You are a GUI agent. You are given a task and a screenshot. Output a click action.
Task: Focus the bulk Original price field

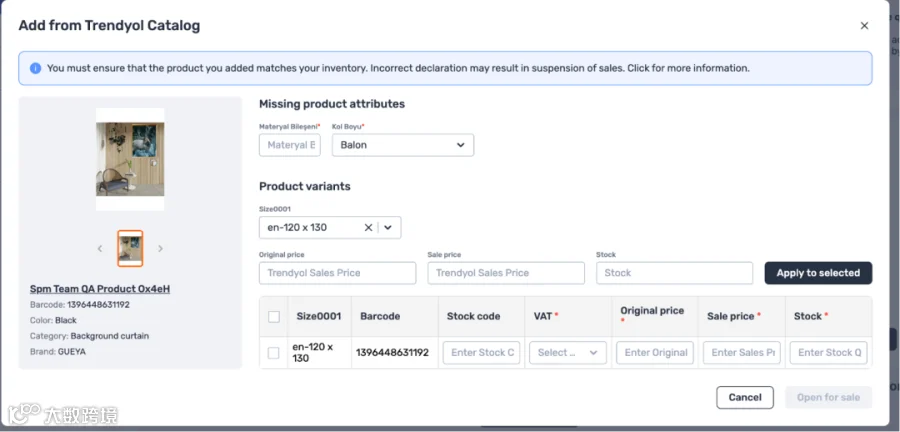coord(338,273)
